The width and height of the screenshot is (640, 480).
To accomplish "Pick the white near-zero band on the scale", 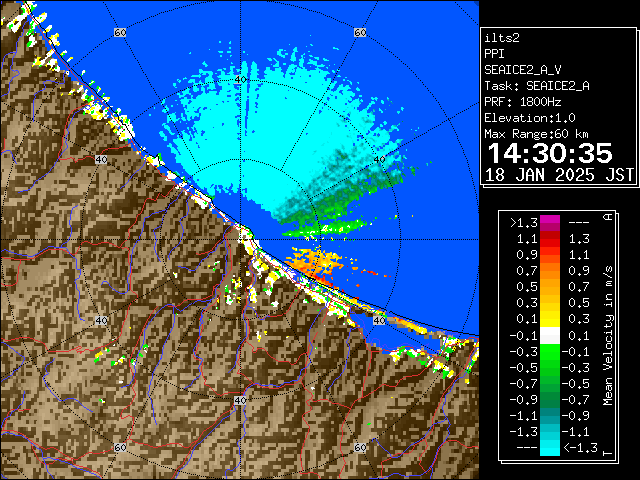I will click(550, 336).
